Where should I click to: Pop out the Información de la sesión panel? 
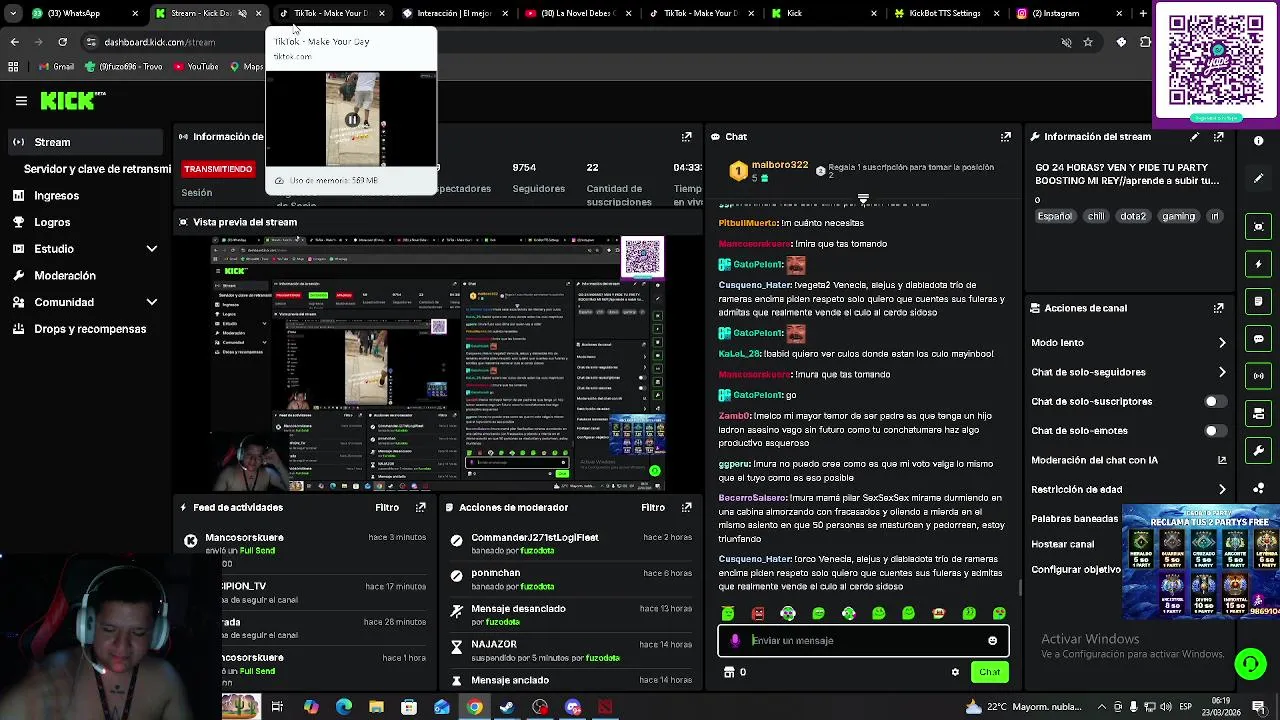(687, 137)
